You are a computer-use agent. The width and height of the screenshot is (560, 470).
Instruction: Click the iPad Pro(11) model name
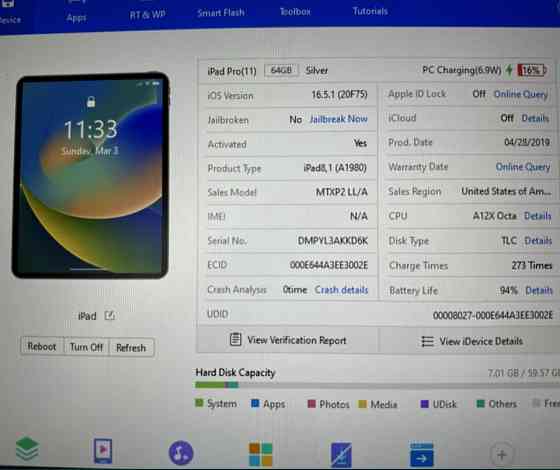(232, 71)
